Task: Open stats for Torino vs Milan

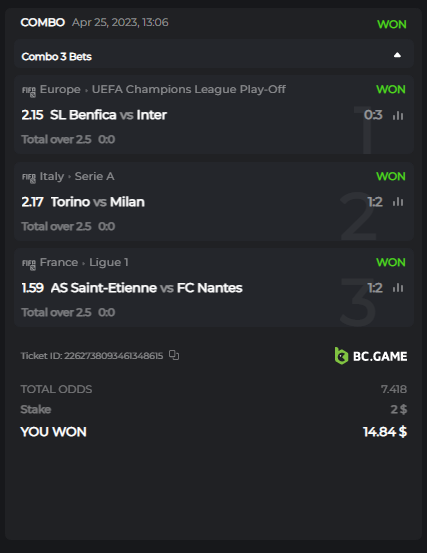Action: [x=398, y=202]
